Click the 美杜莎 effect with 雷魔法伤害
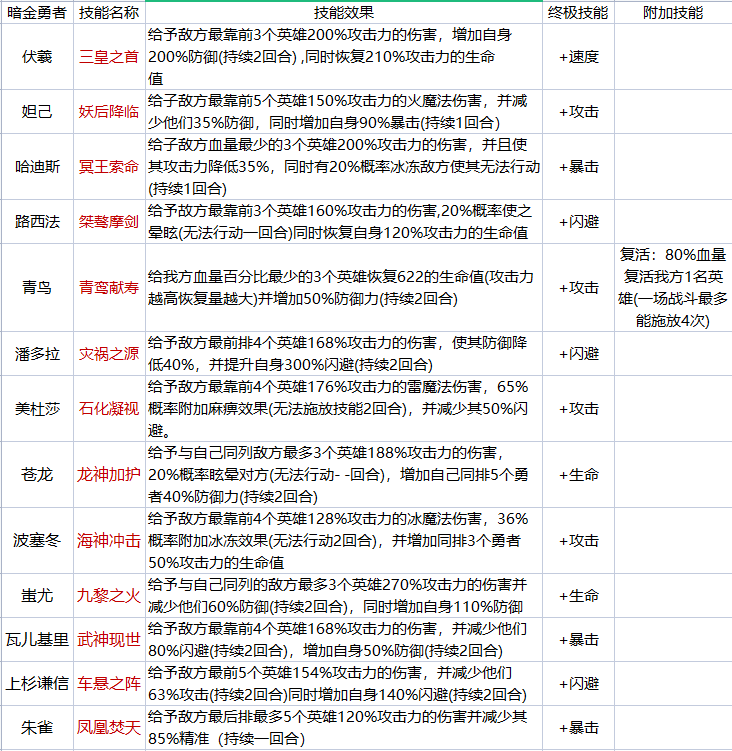 tap(343, 409)
